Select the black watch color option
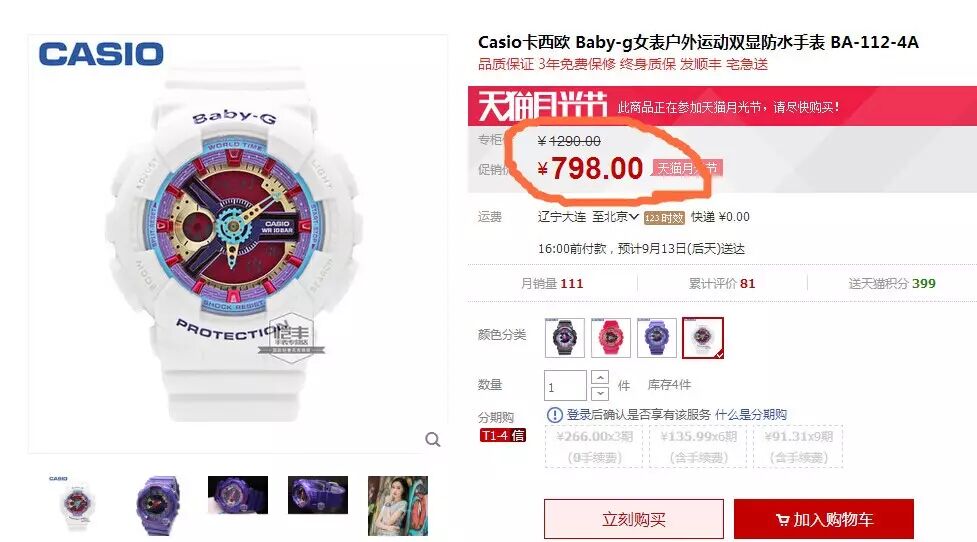977x542 pixels. 565,338
